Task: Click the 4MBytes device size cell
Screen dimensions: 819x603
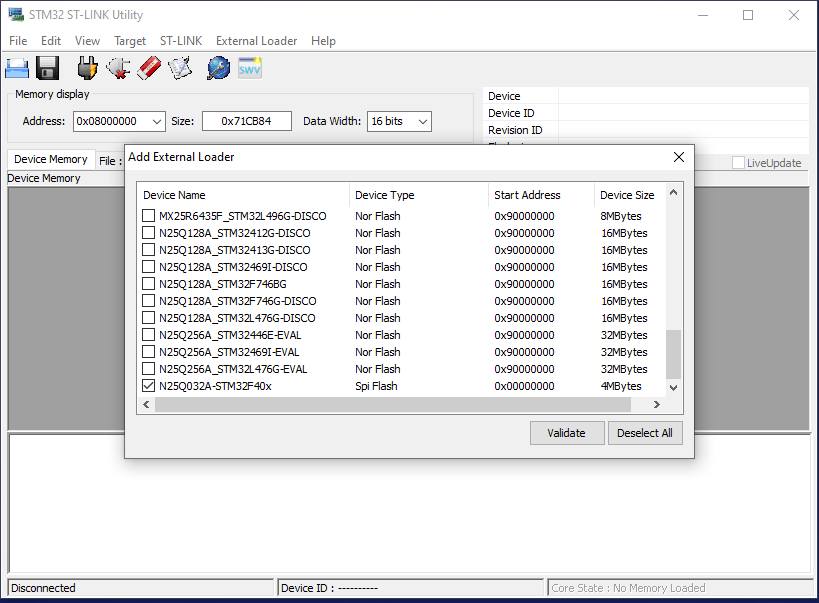Action: pyautogui.click(x=621, y=386)
